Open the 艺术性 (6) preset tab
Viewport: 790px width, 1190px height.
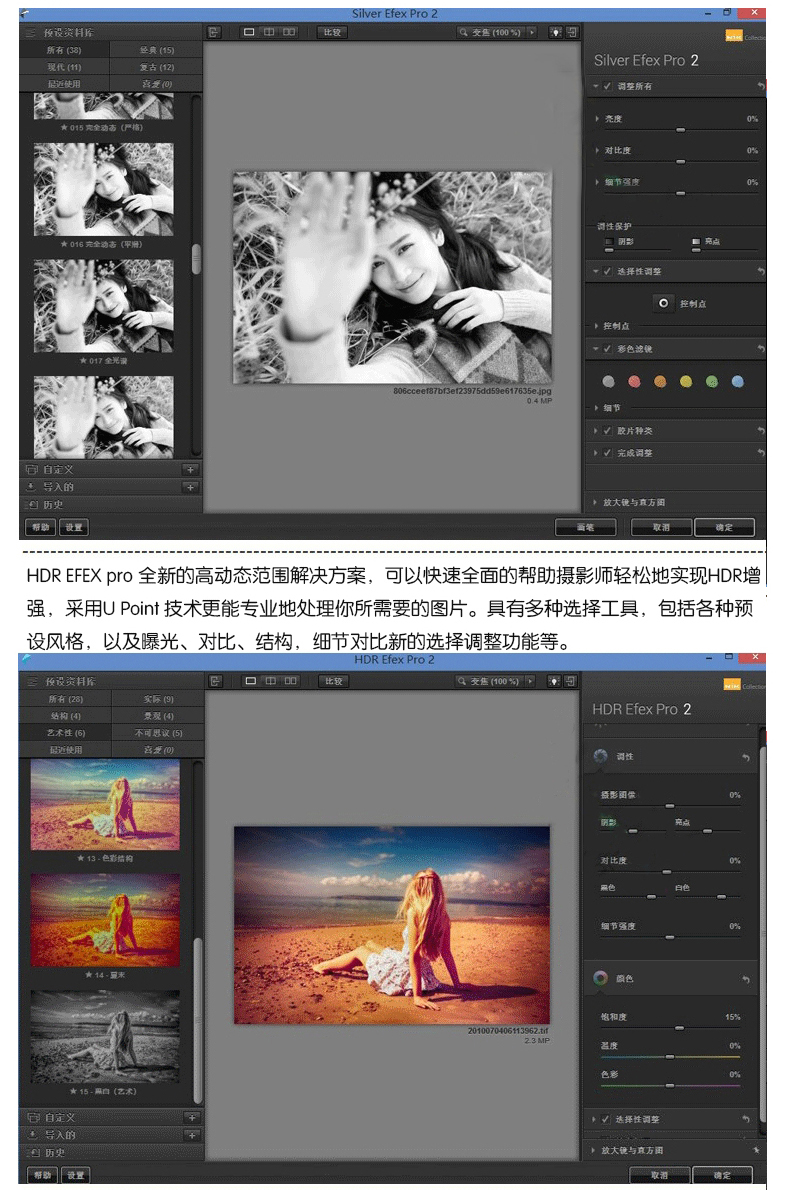tap(66, 733)
